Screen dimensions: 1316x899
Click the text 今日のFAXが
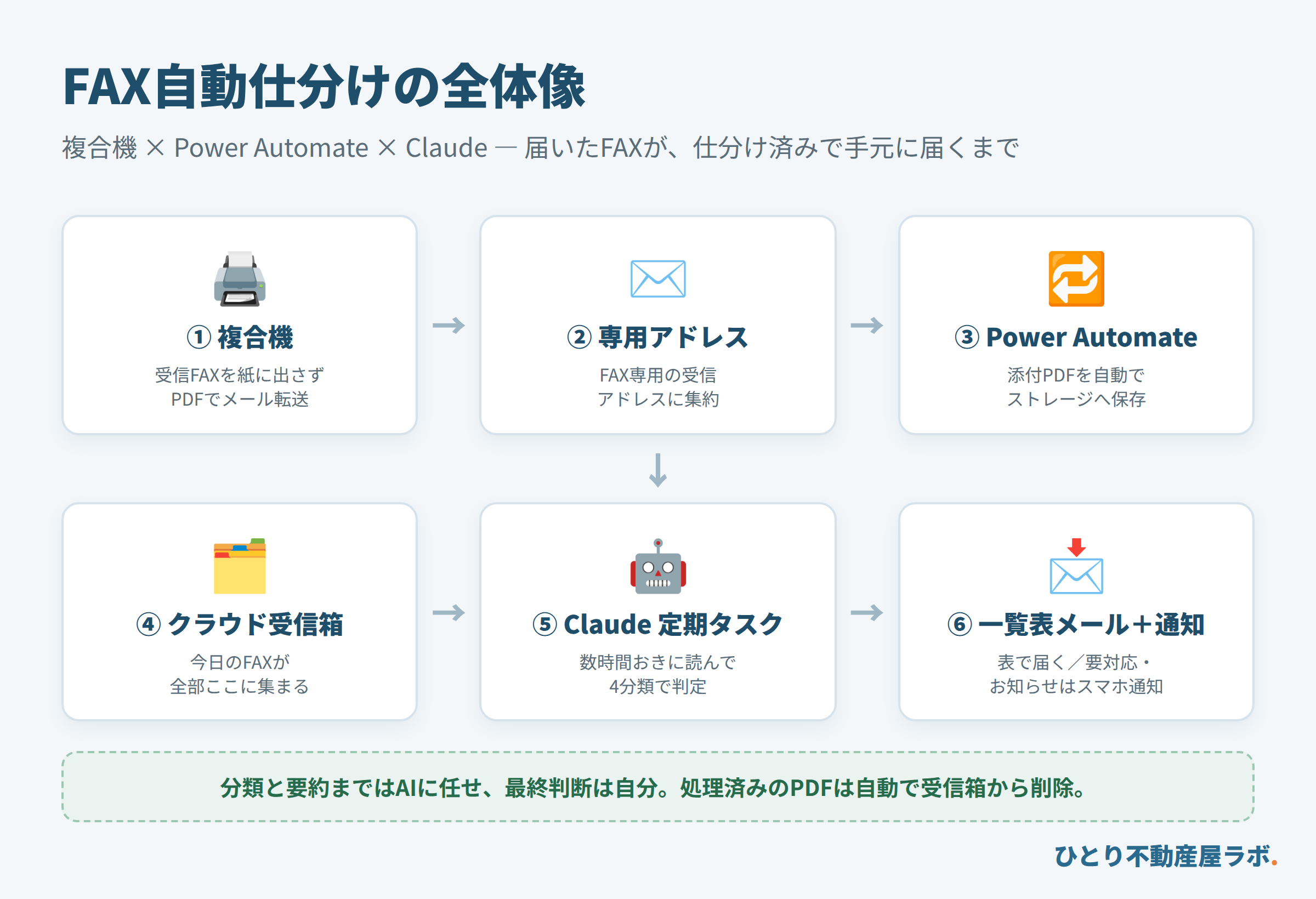pyautogui.click(x=240, y=662)
